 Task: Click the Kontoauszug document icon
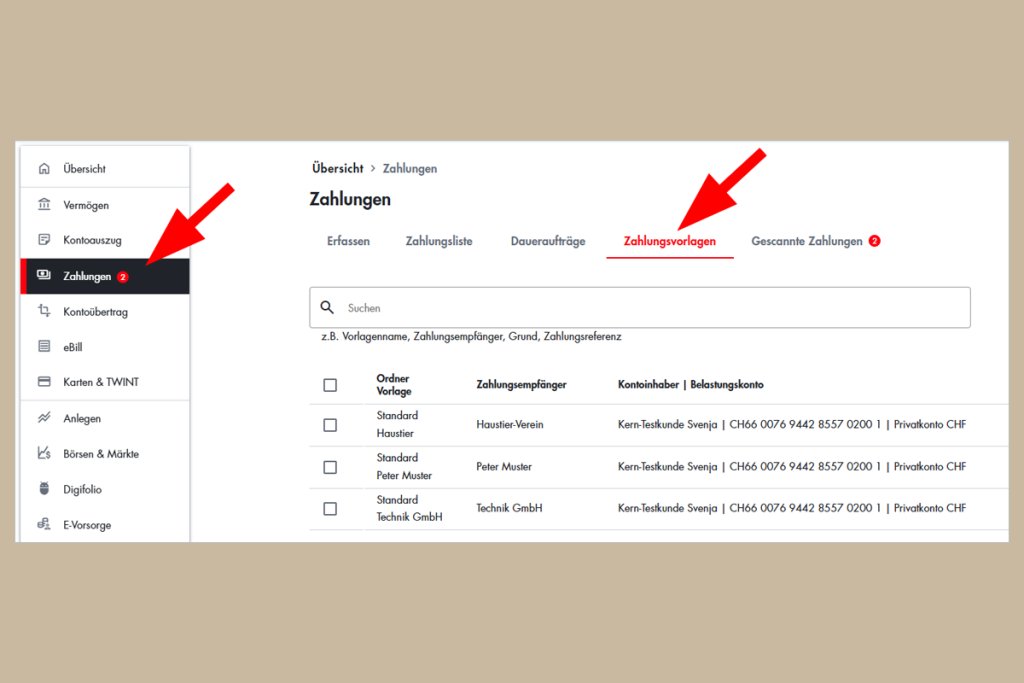click(44, 240)
